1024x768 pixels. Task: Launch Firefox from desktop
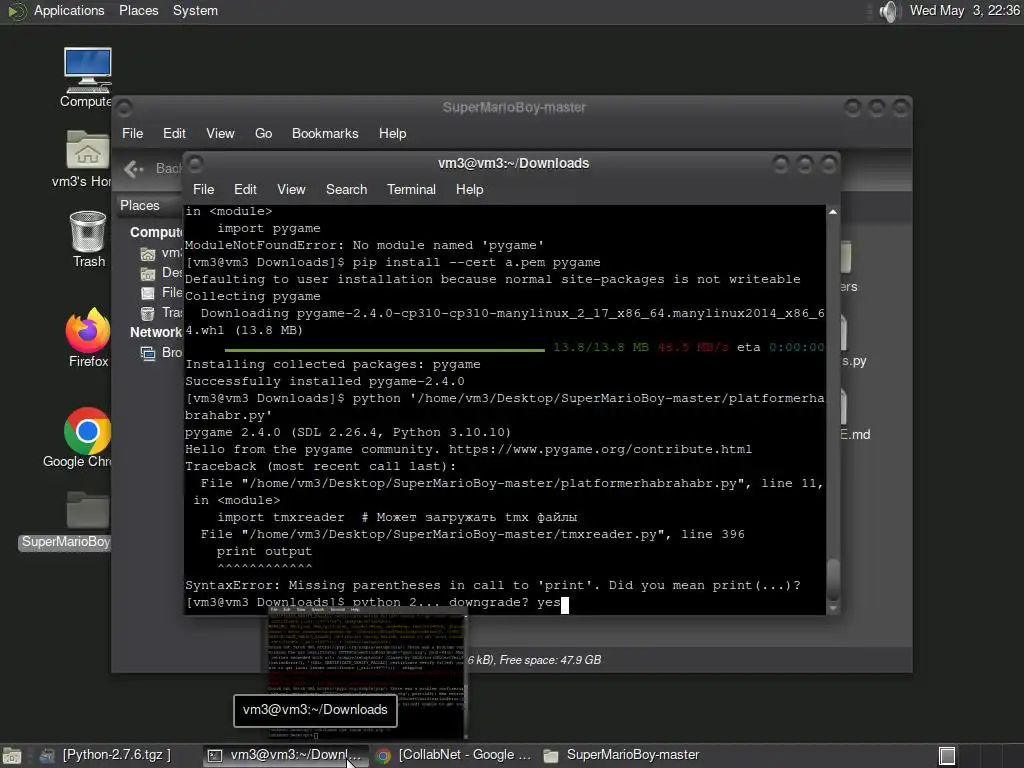point(88,338)
